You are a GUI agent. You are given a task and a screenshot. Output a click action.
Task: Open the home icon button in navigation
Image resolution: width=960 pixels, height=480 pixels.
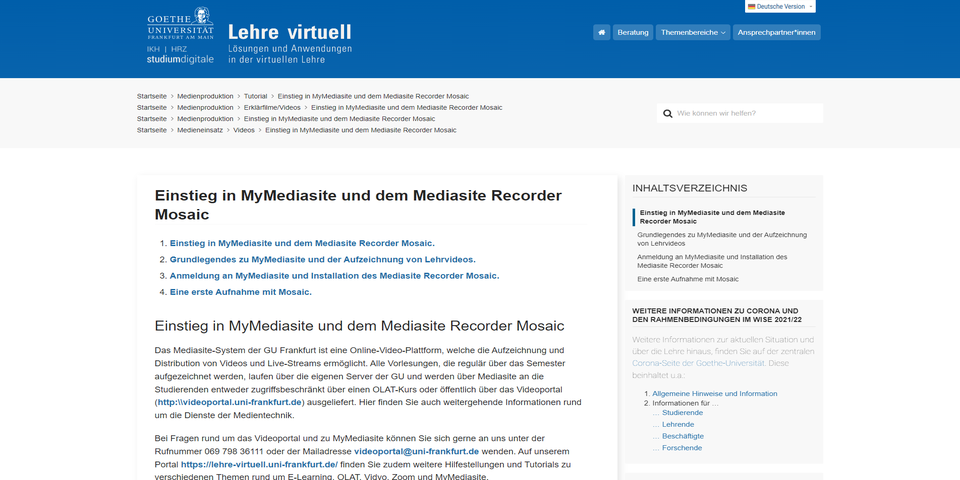click(601, 32)
